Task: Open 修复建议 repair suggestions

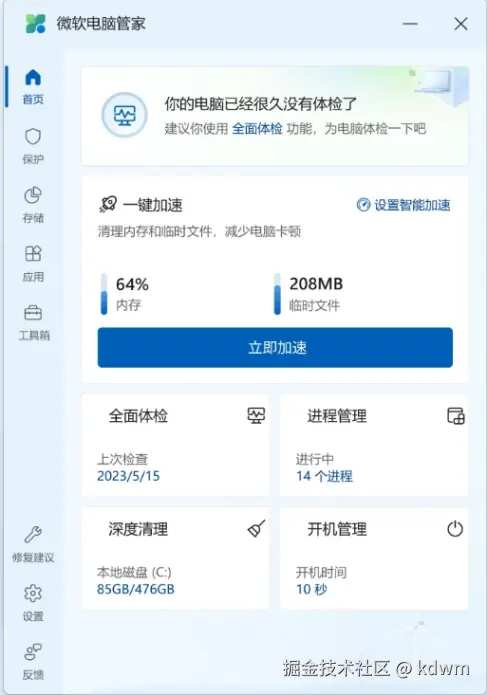Action: [x=33, y=544]
